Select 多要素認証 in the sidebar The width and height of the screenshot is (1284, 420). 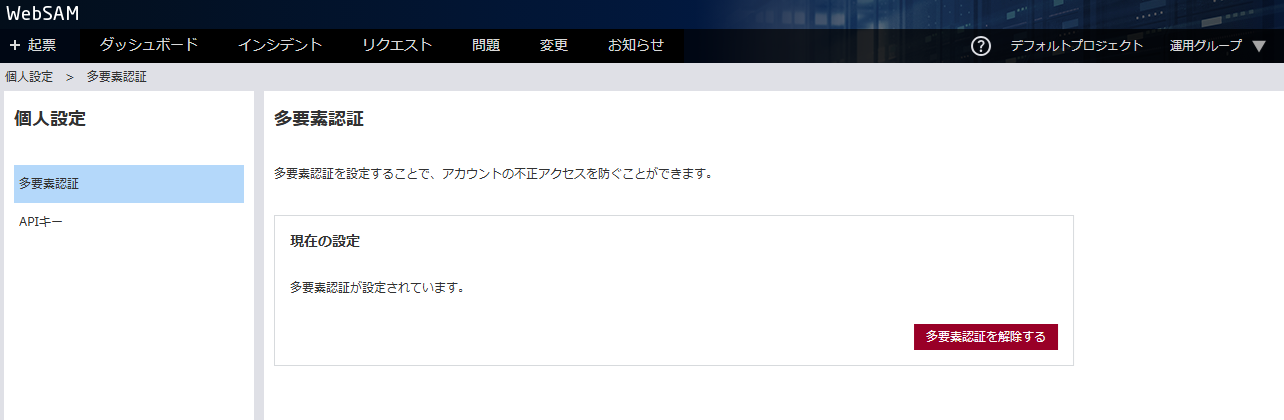(x=129, y=184)
